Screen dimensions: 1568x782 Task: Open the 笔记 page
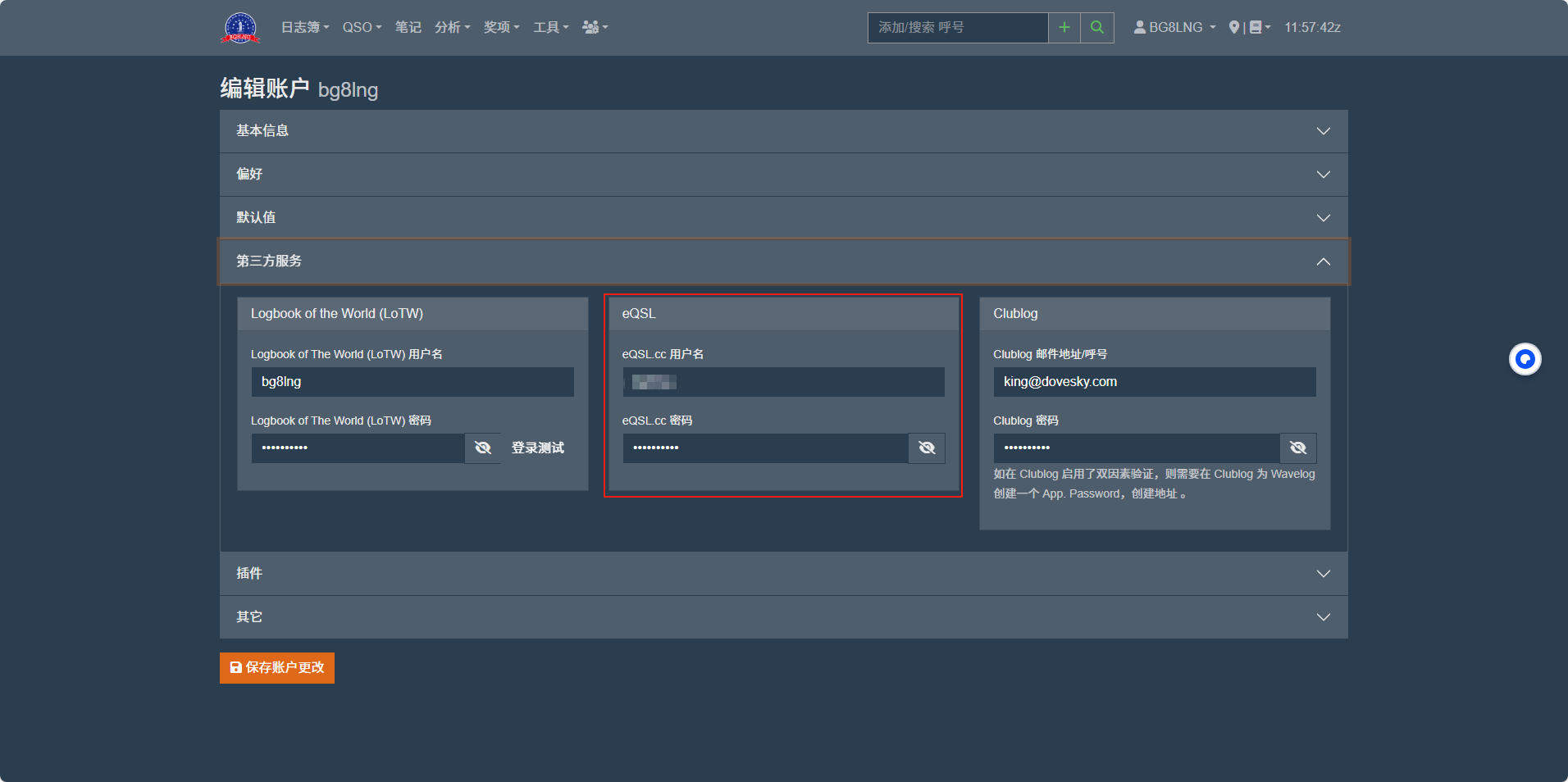(408, 27)
